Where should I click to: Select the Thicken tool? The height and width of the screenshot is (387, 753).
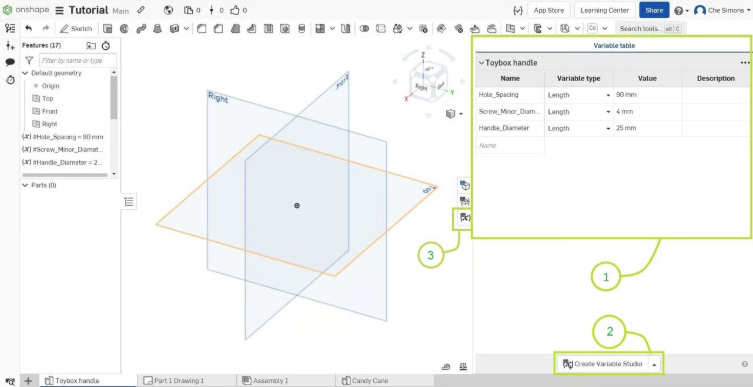(174, 28)
